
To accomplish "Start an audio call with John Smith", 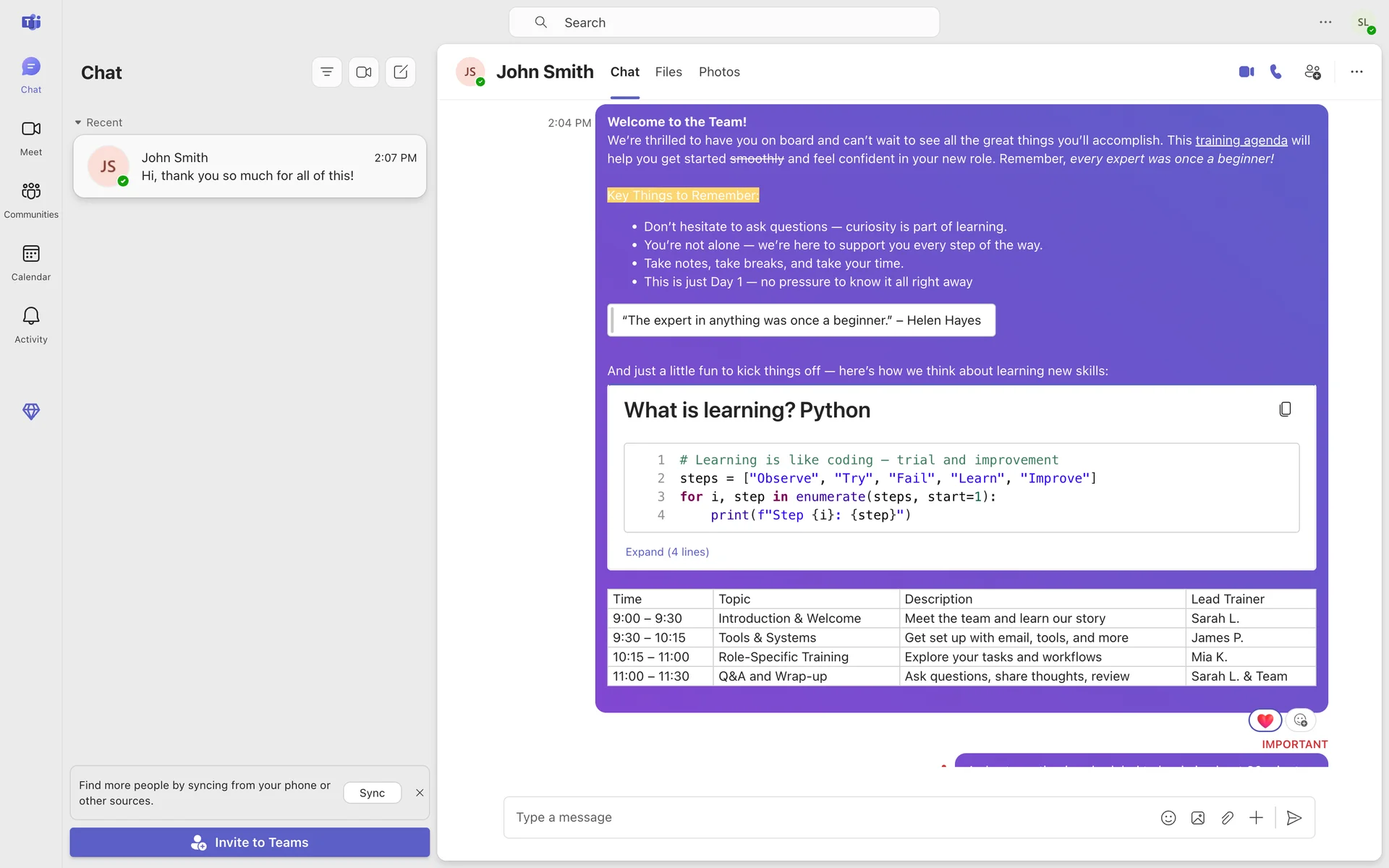I will [1276, 72].
